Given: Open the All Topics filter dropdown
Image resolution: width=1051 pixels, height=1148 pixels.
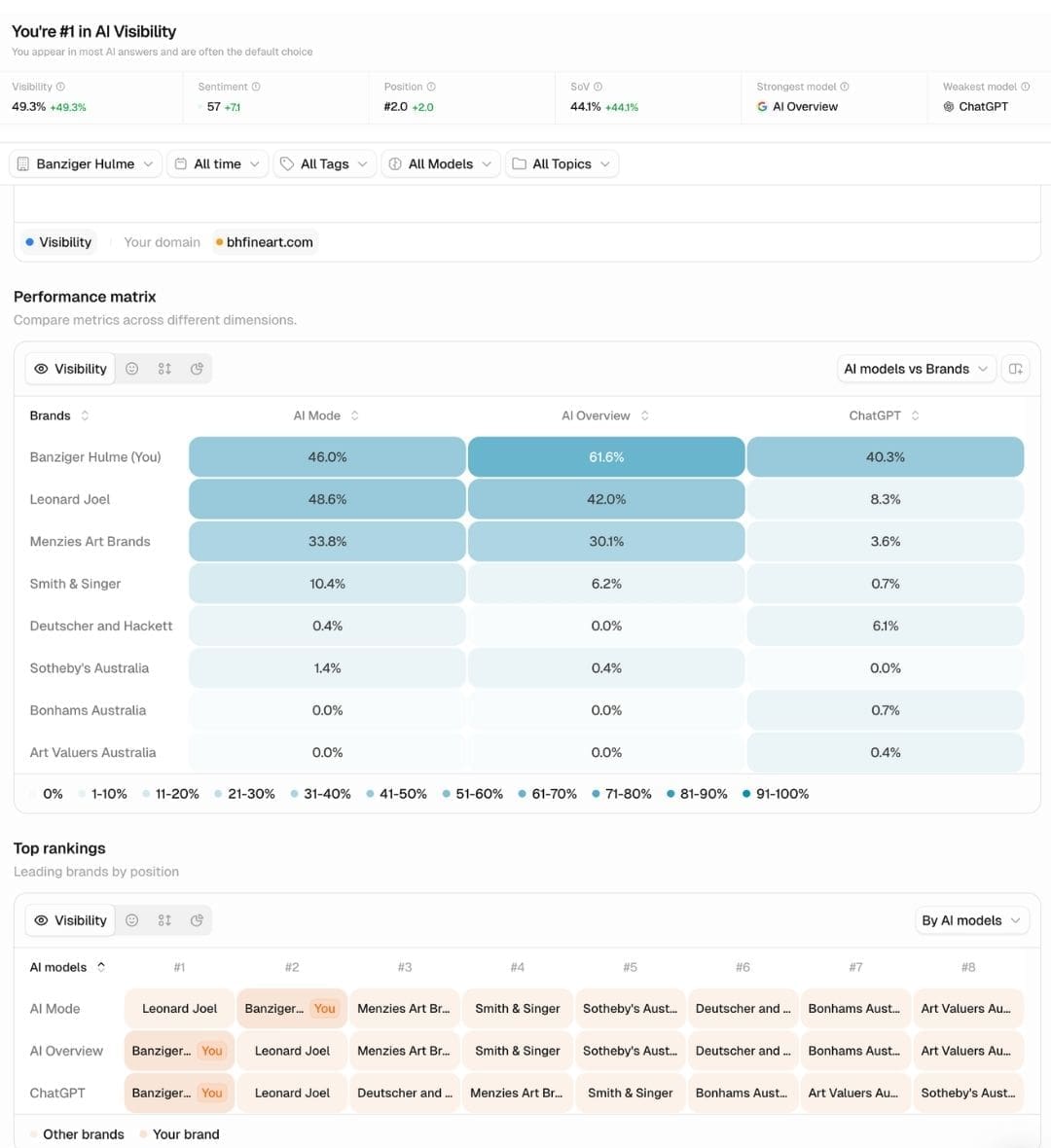Looking at the screenshot, I should coord(562,164).
